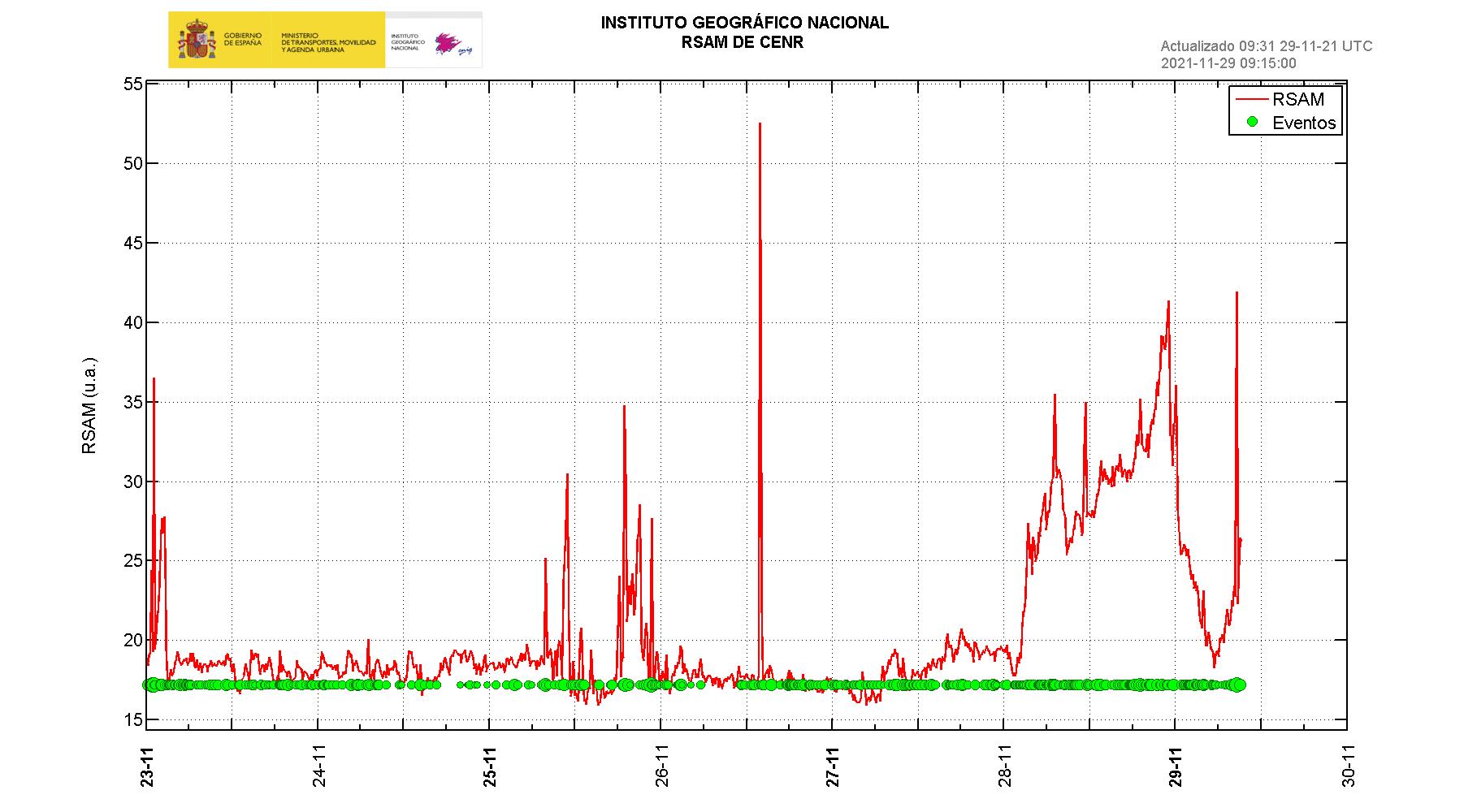Click the 50 value on the y-axis
The height and width of the screenshot is (812, 1464).
(x=131, y=164)
